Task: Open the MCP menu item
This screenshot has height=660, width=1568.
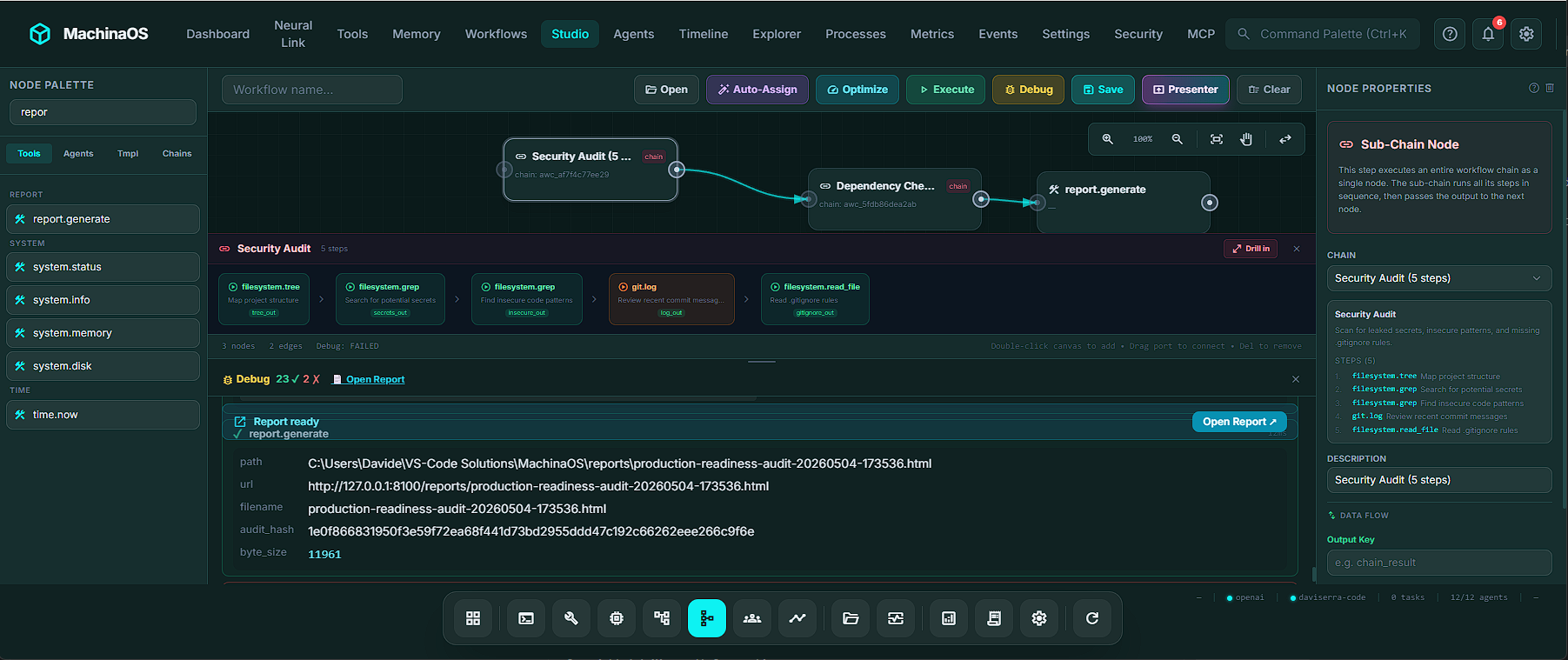Action: point(1201,34)
